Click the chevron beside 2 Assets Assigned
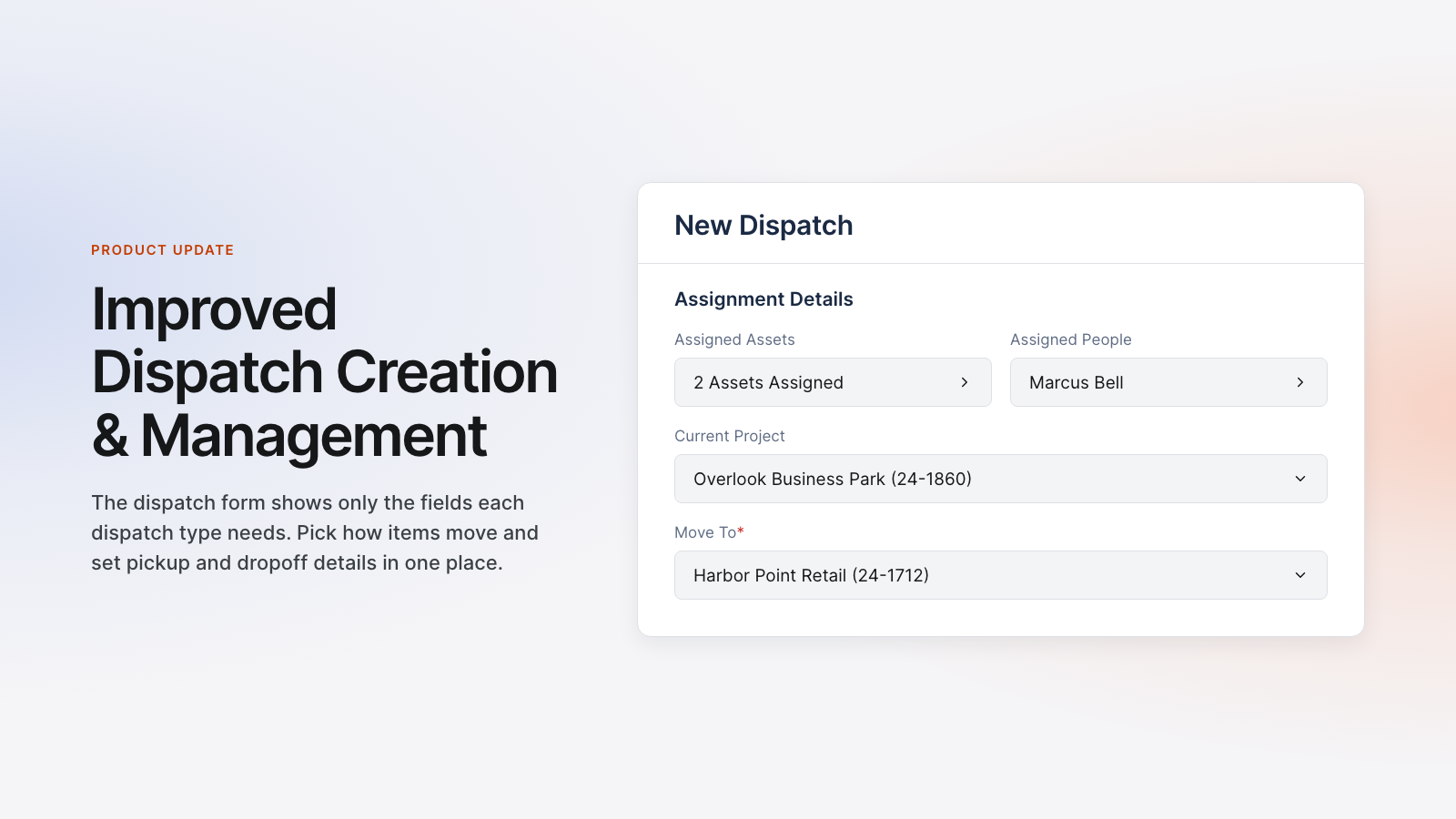The width and height of the screenshot is (1456, 819). coord(965,382)
